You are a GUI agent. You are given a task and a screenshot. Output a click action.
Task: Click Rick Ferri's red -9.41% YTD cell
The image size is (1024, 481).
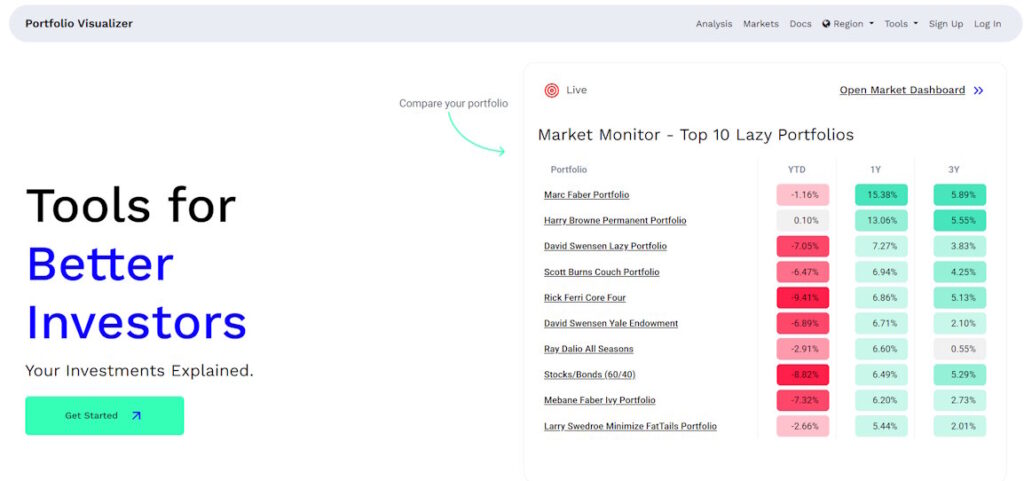click(802, 298)
